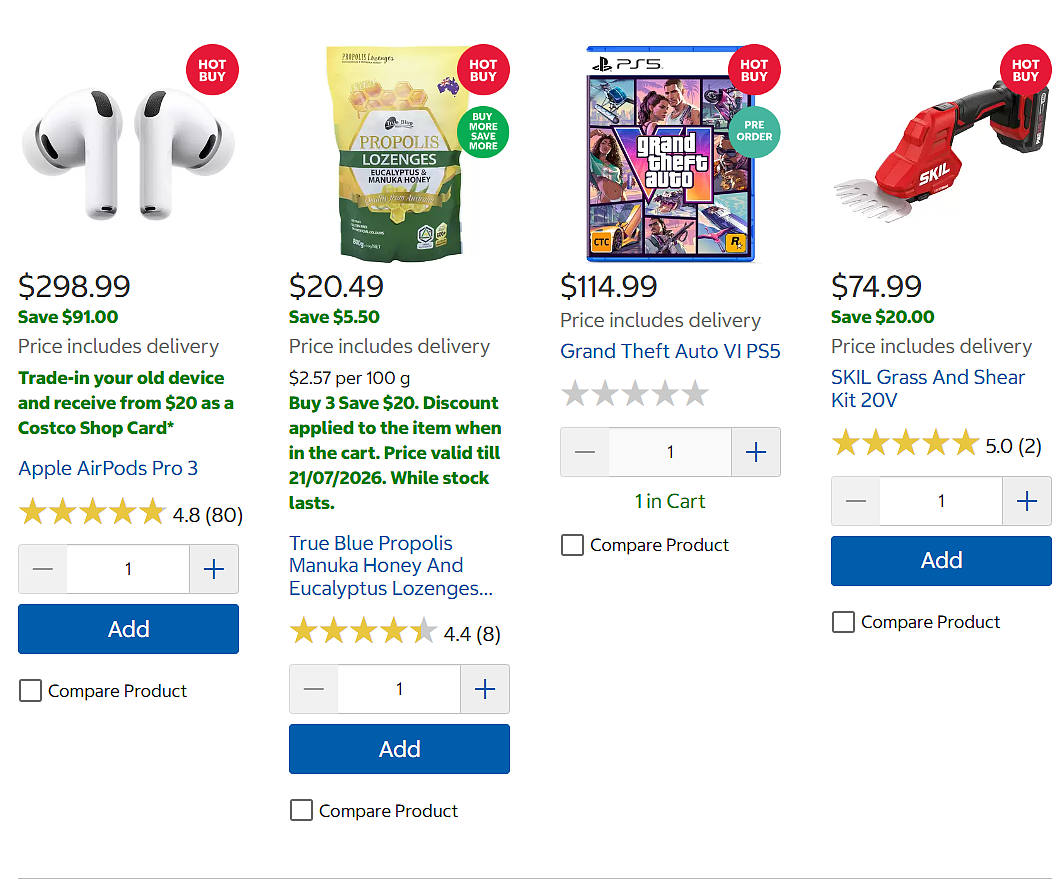
Task: Increase SKIL Shear Kit quantity with plus
Action: [x=1027, y=501]
